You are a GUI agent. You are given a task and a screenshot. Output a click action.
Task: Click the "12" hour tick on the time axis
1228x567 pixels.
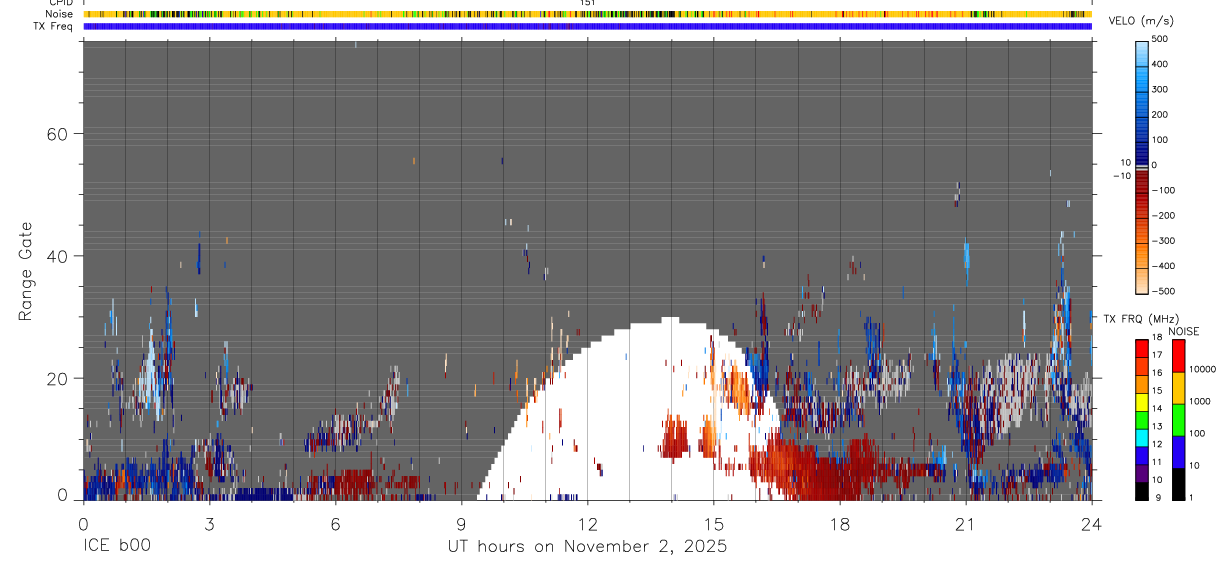[x=587, y=524]
